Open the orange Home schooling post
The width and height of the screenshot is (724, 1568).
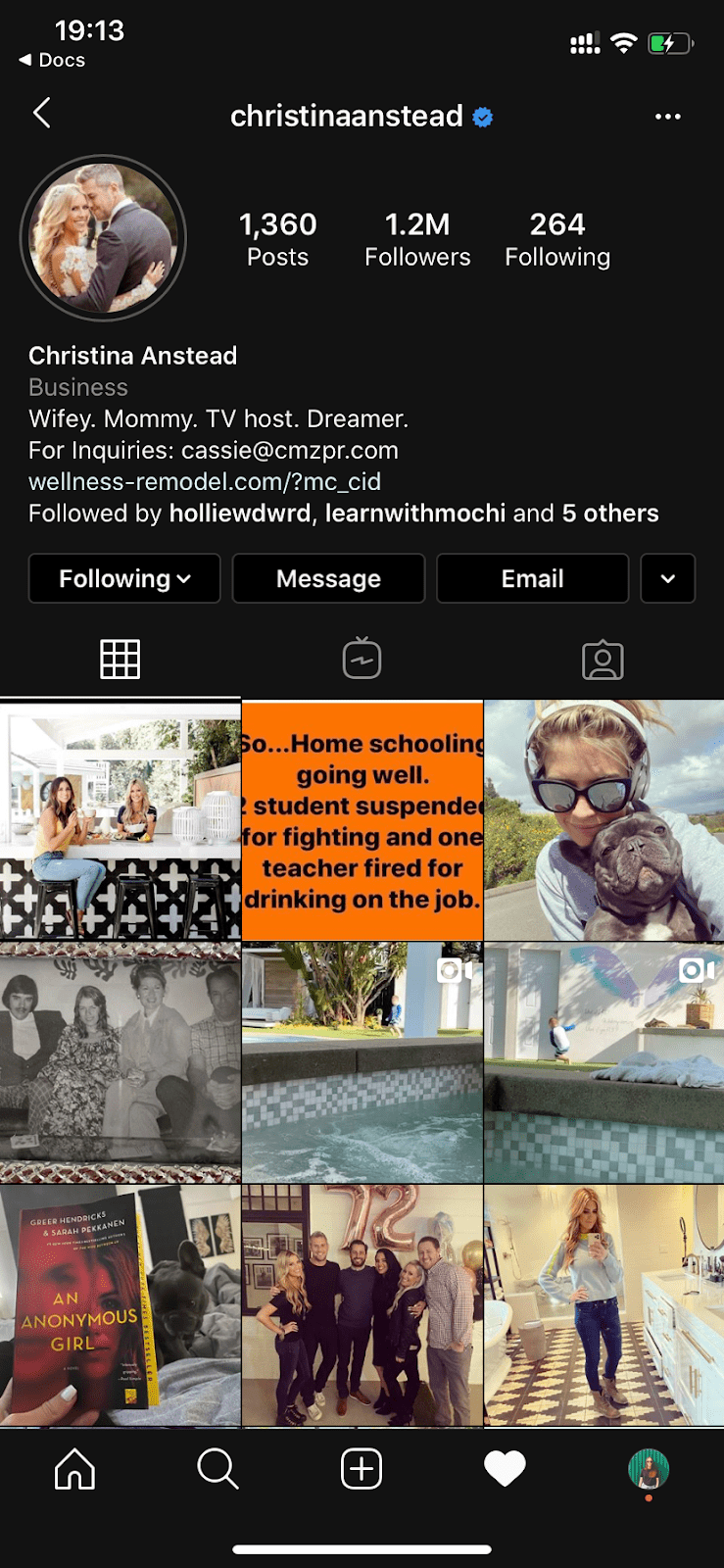click(362, 820)
